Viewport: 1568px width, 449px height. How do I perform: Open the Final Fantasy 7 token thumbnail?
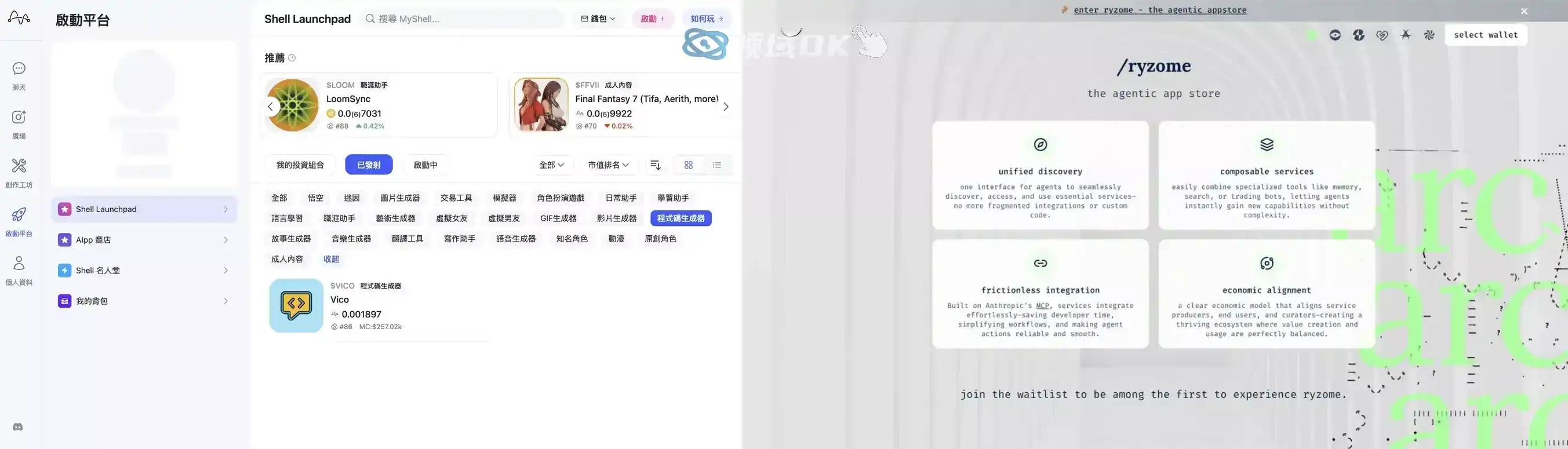pos(541,105)
